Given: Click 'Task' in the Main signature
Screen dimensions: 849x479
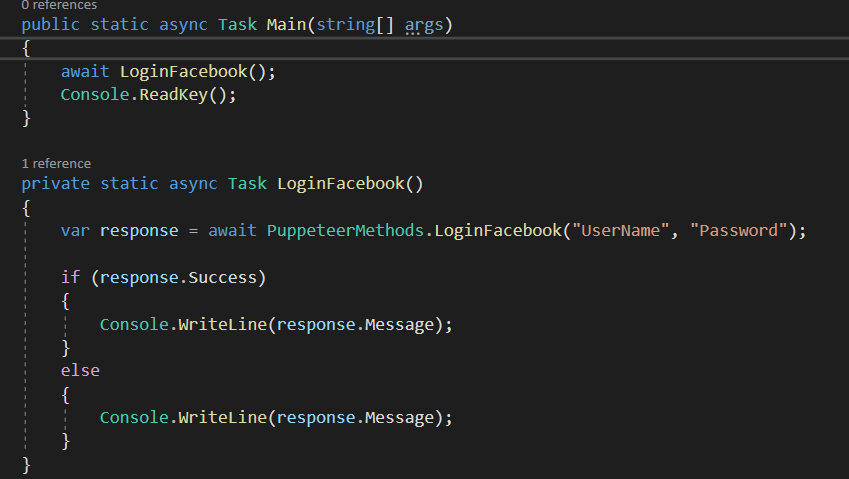Looking at the screenshot, I should click(238, 25).
